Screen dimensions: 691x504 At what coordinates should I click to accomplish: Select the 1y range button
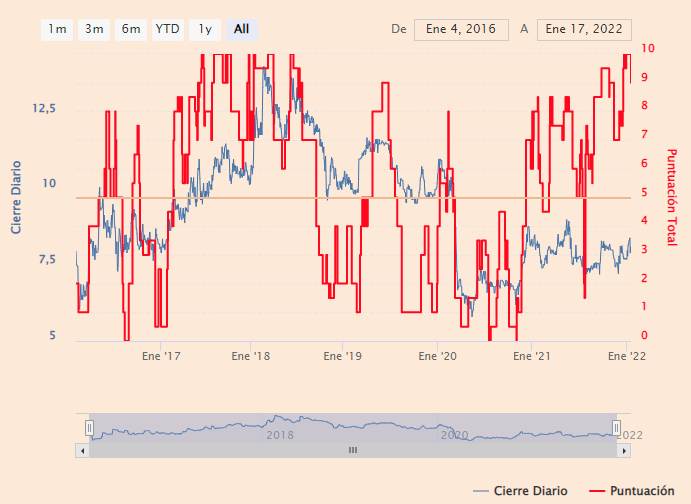point(205,30)
